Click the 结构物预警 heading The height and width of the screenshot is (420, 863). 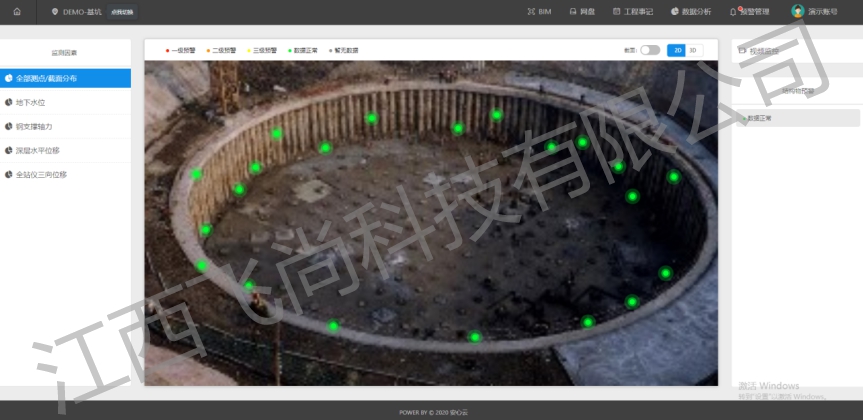798,91
